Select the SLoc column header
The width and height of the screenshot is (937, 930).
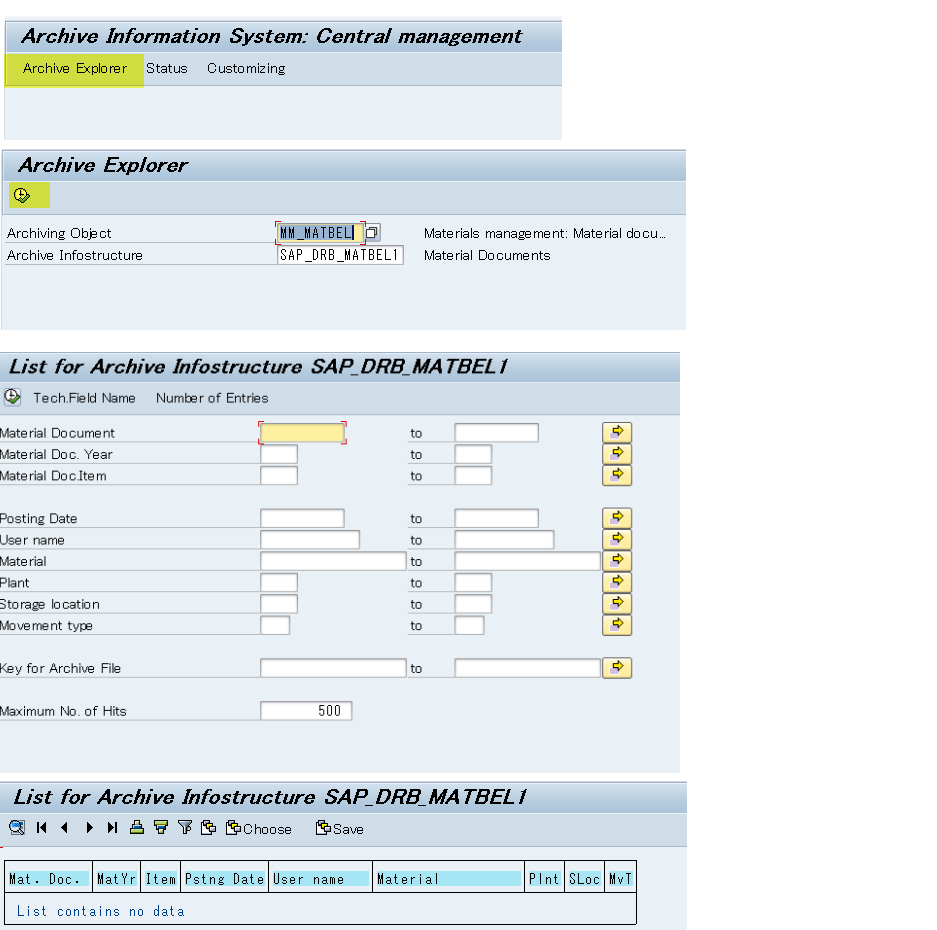click(x=584, y=879)
